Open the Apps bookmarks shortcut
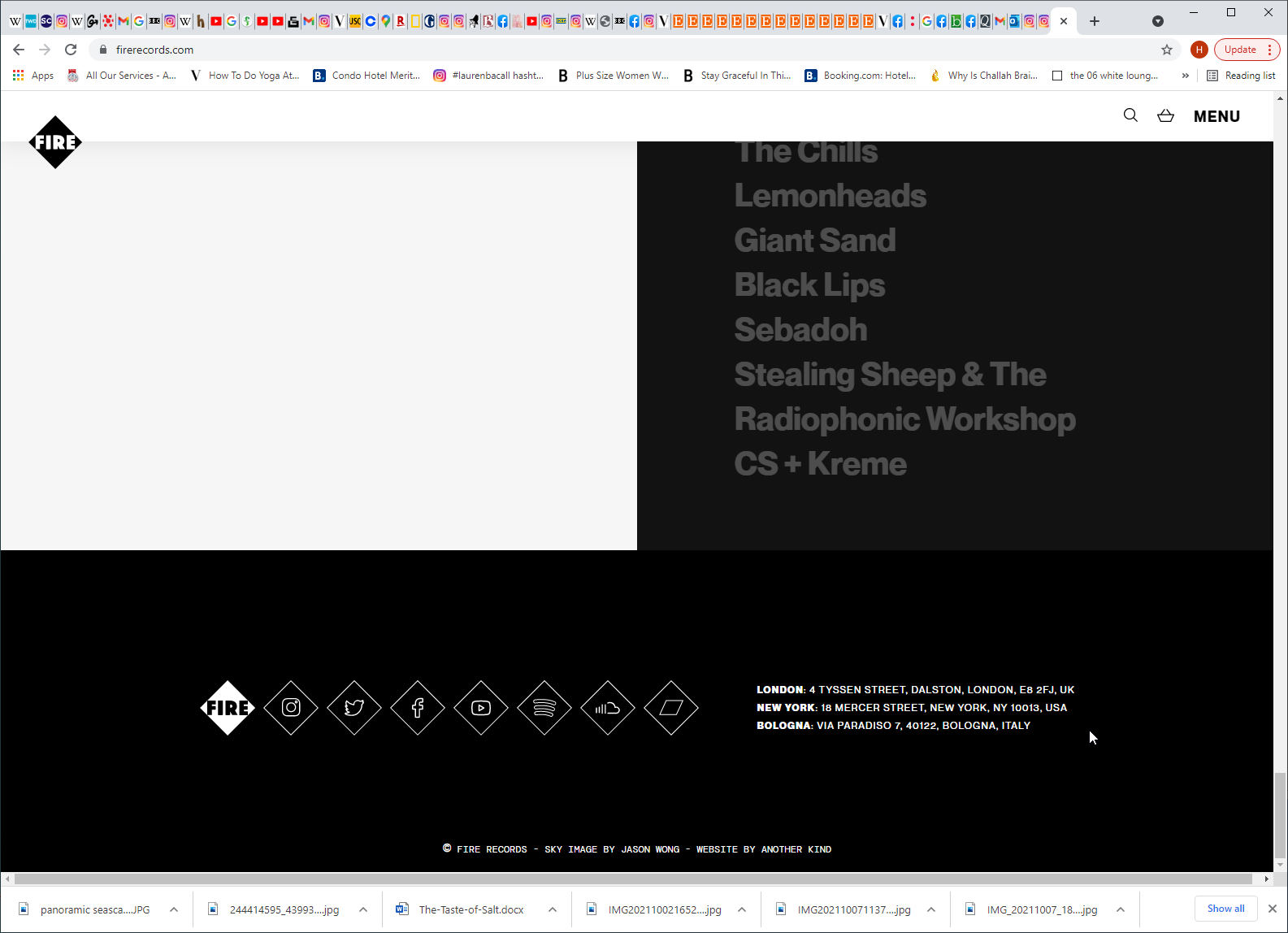 pyautogui.click(x=33, y=76)
